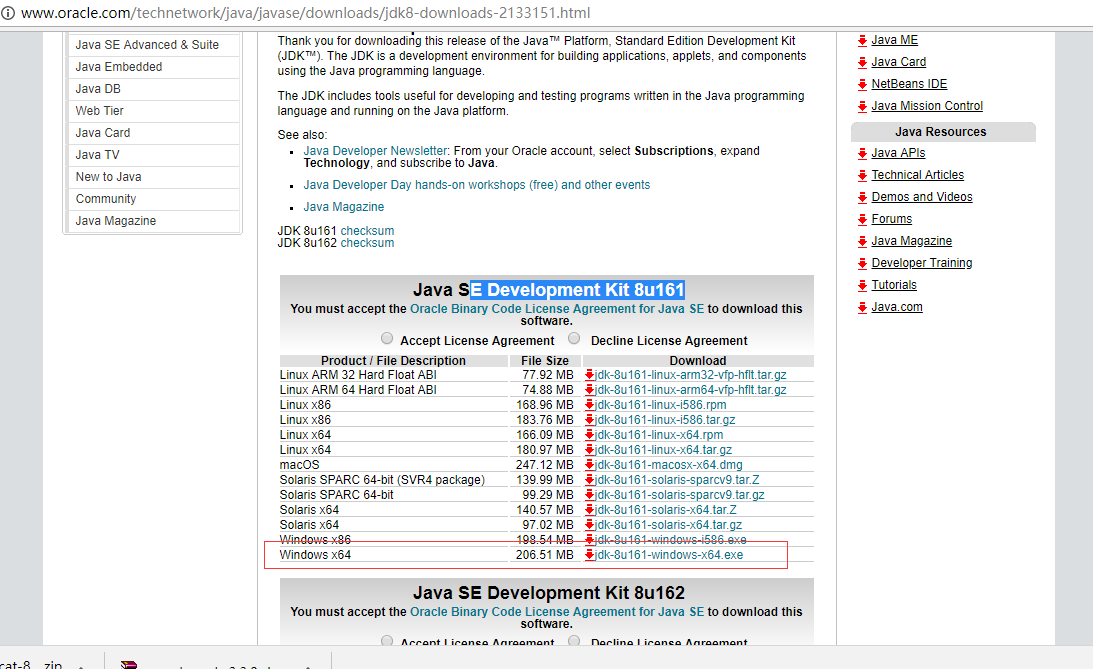1093x669 pixels.
Task: Open Developer Training link in Java Resources
Action: [x=922, y=263]
